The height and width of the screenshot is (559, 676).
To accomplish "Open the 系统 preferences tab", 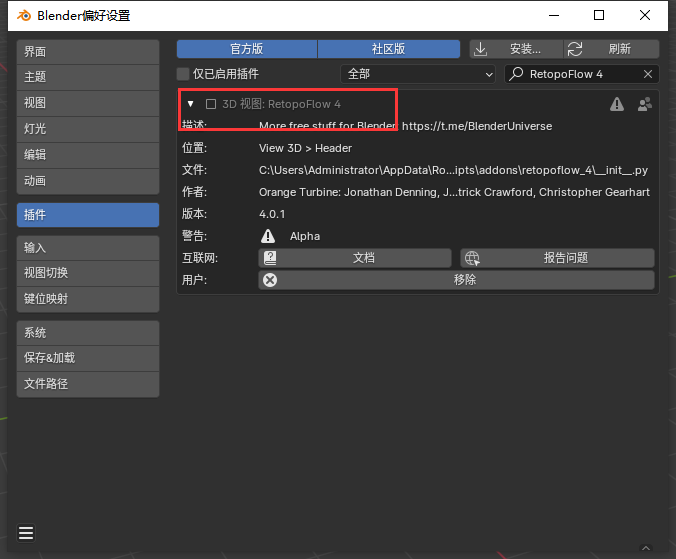I will (88, 333).
